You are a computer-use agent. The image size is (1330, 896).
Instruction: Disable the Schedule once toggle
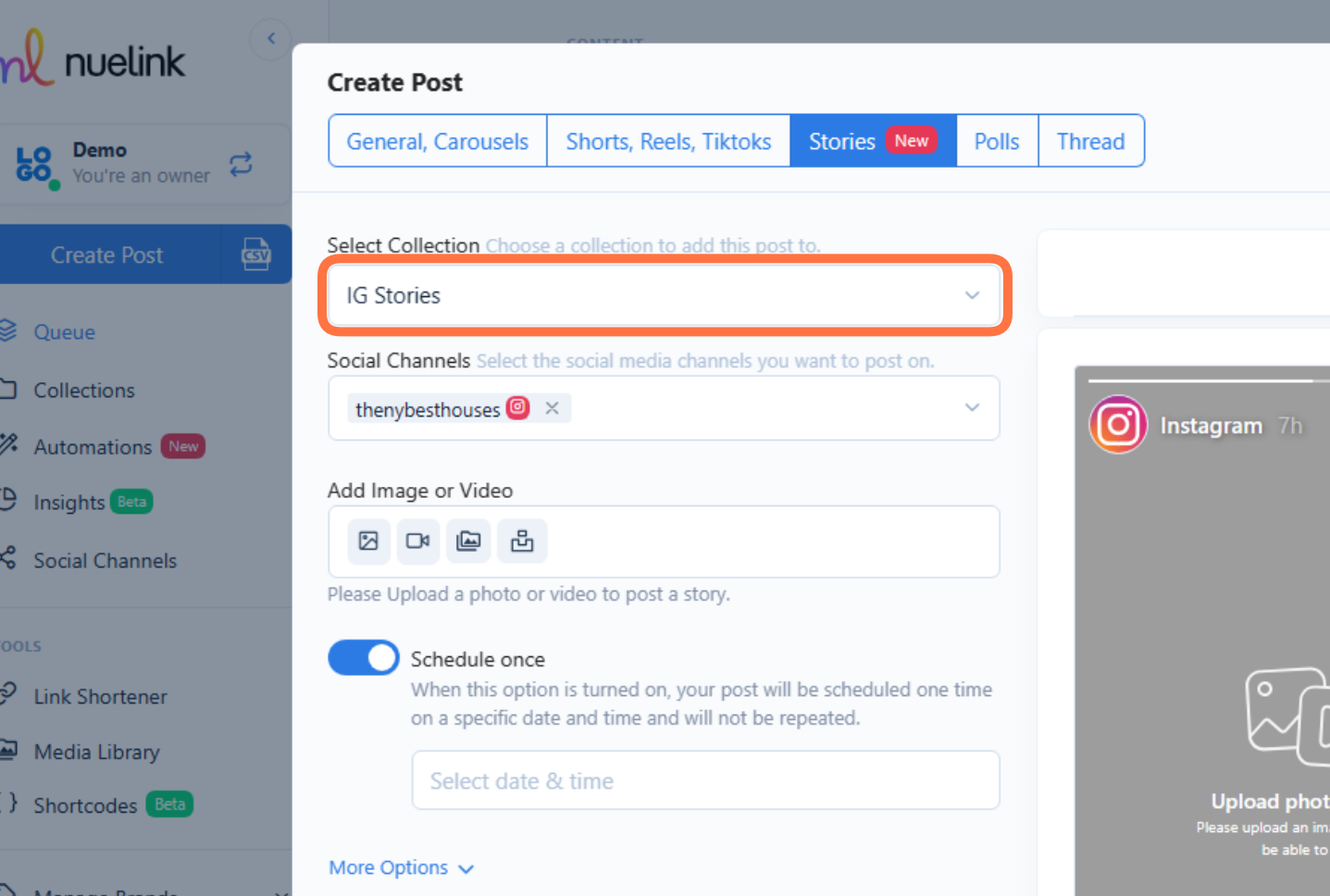[x=363, y=657]
